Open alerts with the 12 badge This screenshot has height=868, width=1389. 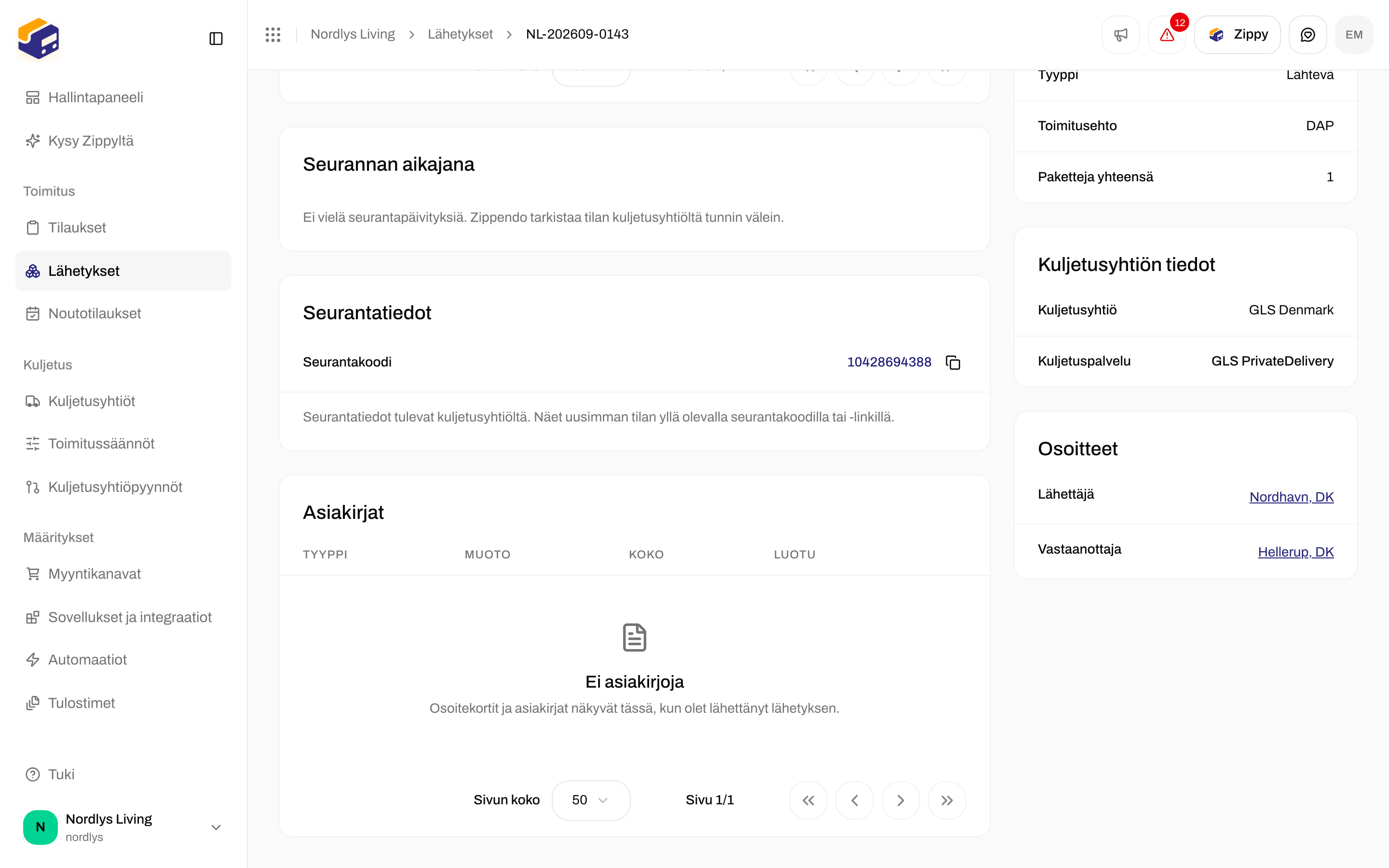(x=1167, y=34)
